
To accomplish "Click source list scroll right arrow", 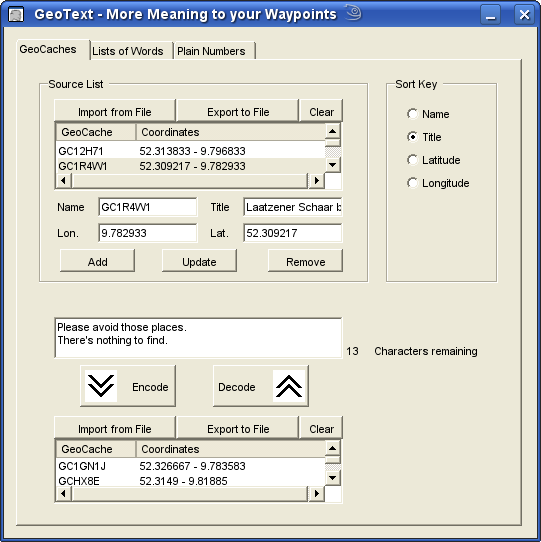I will point(316,180).
